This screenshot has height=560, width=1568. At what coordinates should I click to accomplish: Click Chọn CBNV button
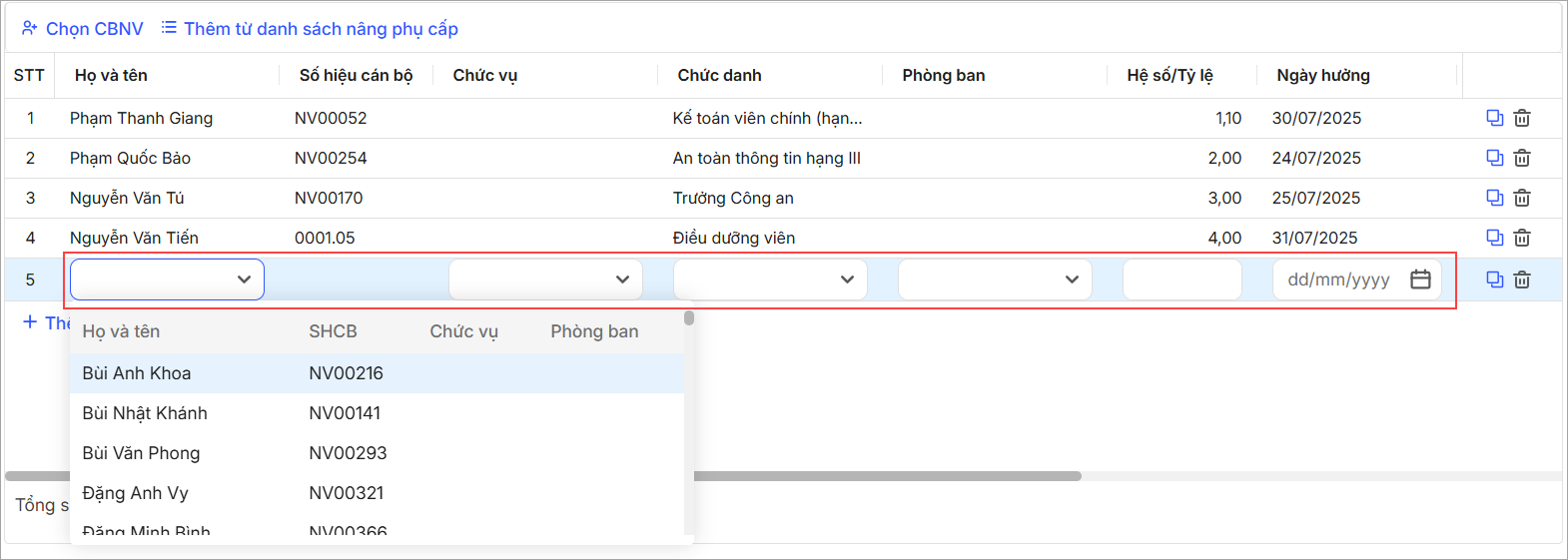click(83, 29)
